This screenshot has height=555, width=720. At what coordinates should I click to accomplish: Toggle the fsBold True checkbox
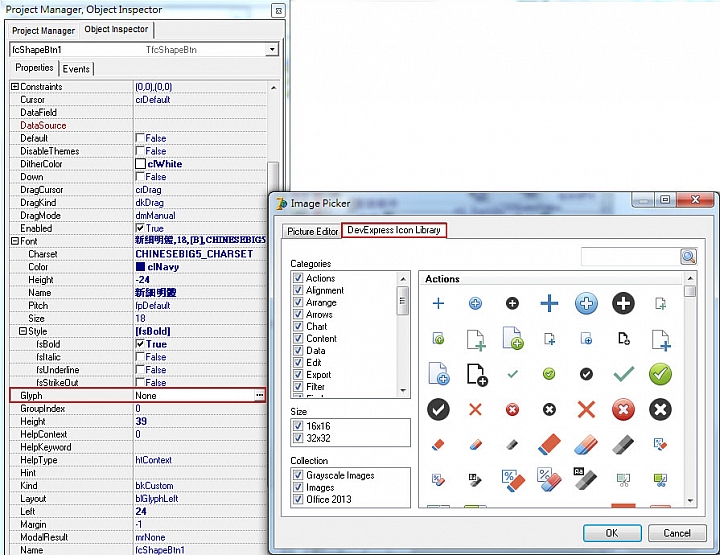[140, 344]
